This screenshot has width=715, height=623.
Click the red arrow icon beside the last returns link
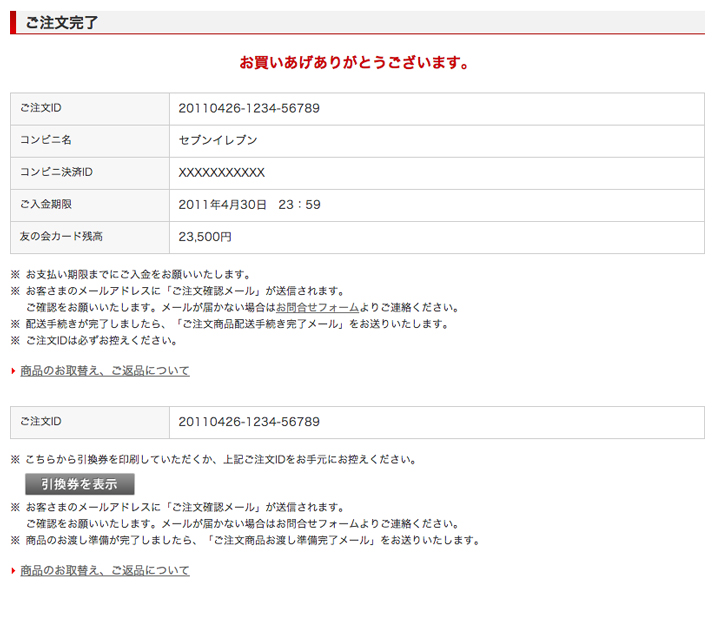click(14, 571)
